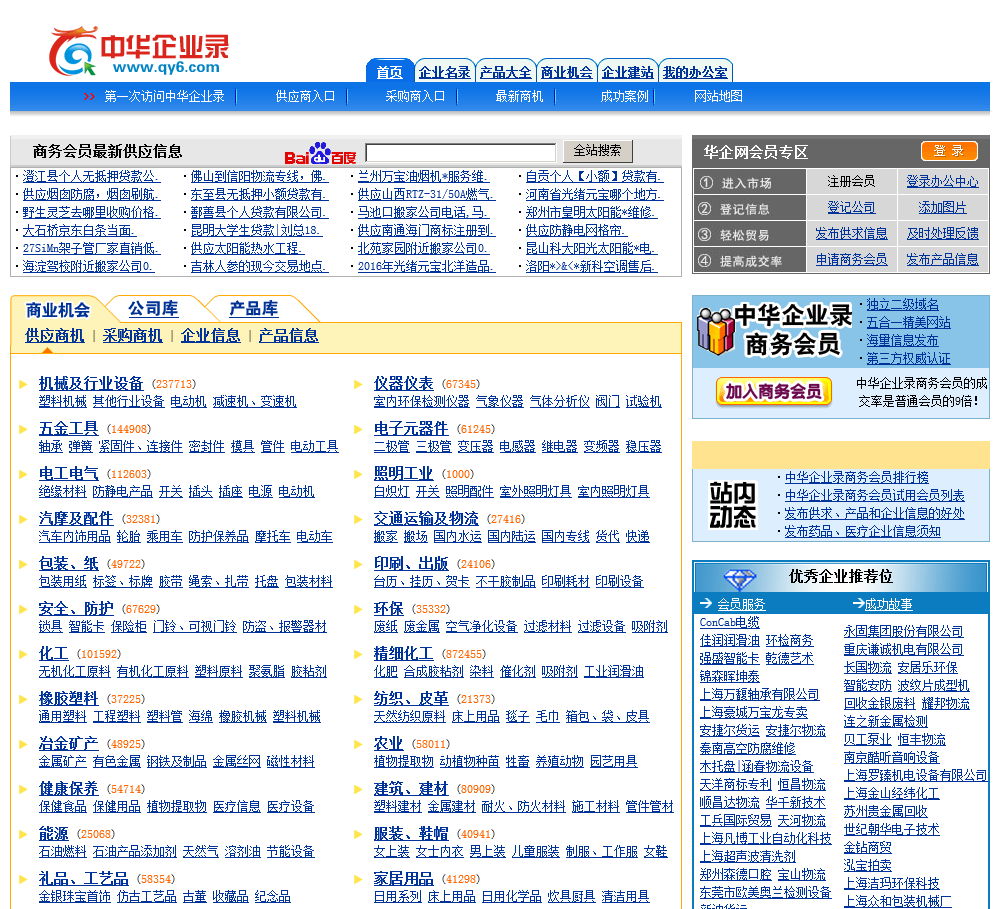Image resolution: width=1000 pixels, height=909 pixels.
Task: Select the 采购商机 sub-tab
Action: click(x=133, y=336)
